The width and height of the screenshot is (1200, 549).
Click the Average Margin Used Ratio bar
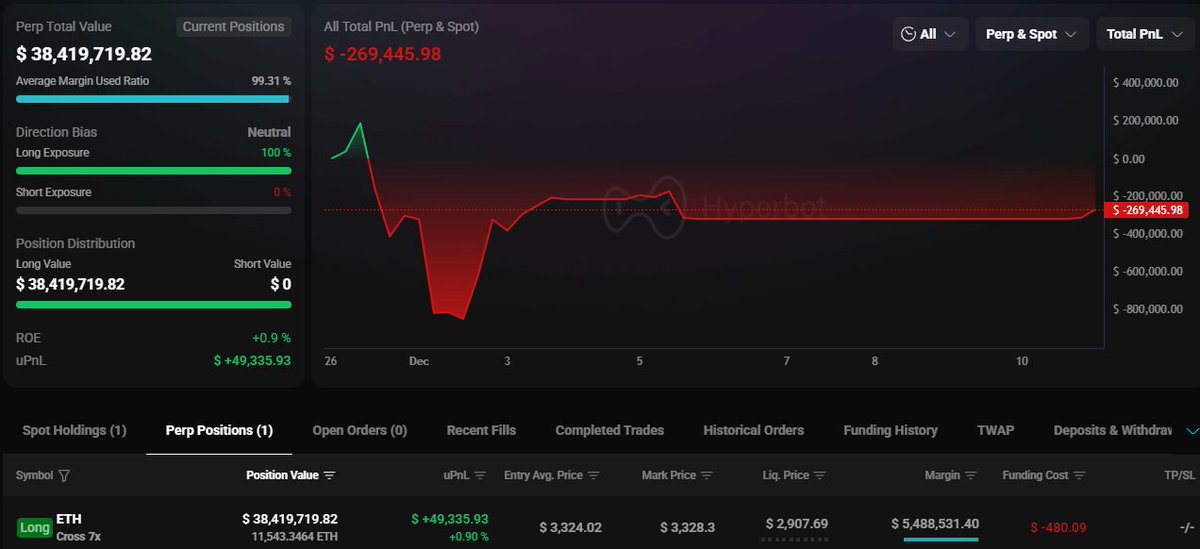[x=153, y=99]
